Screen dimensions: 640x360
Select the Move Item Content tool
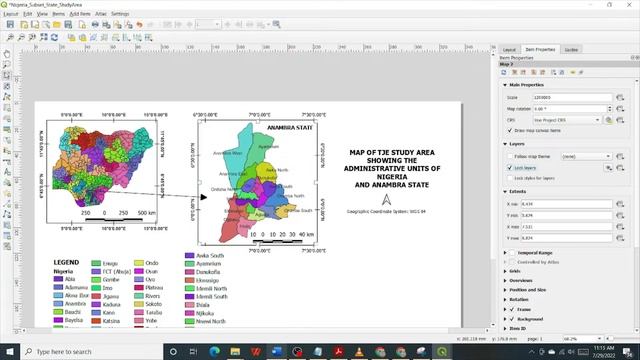click(x=7, y=86)
